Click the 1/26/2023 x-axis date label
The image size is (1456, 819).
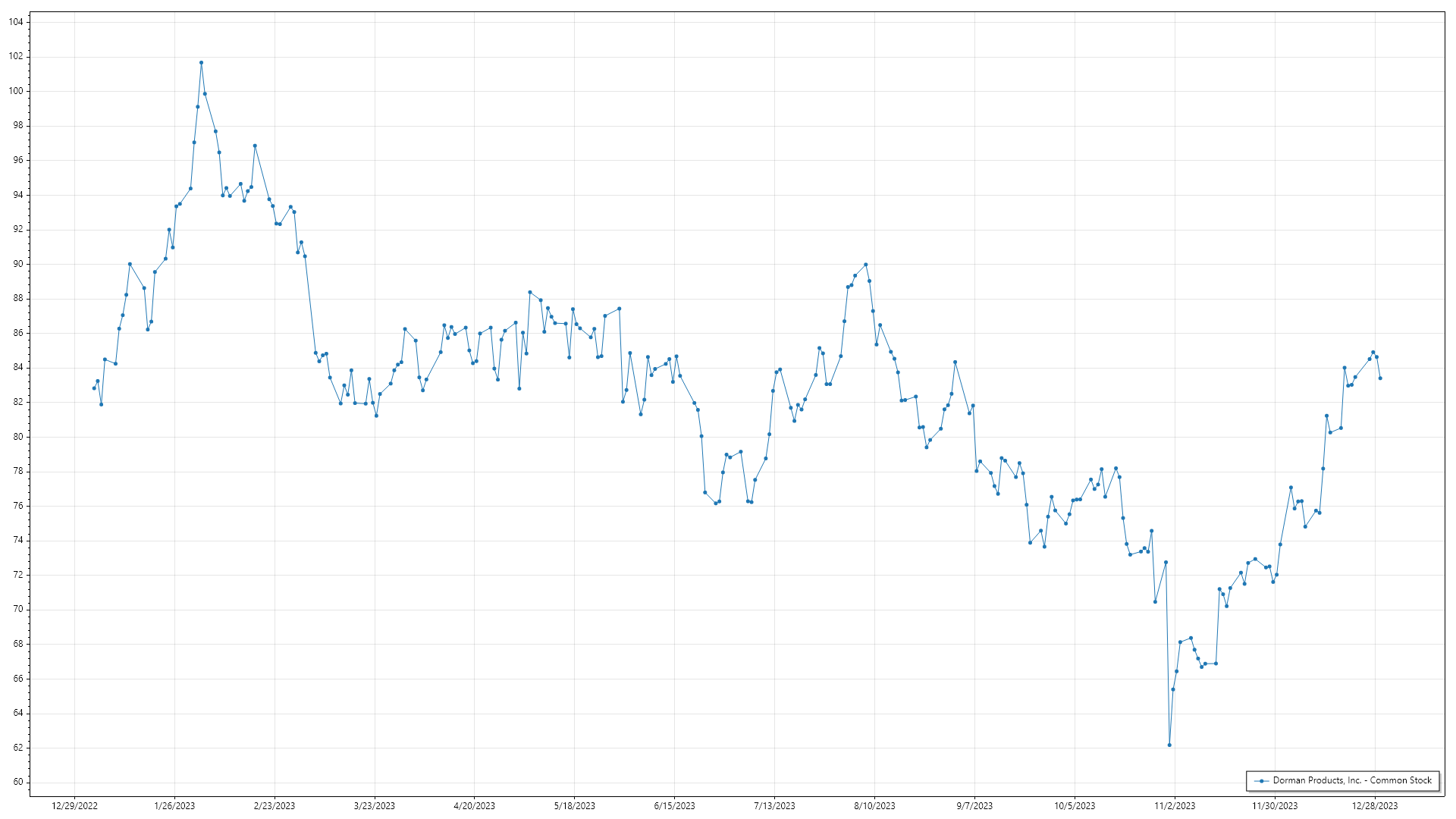point(174,806)
